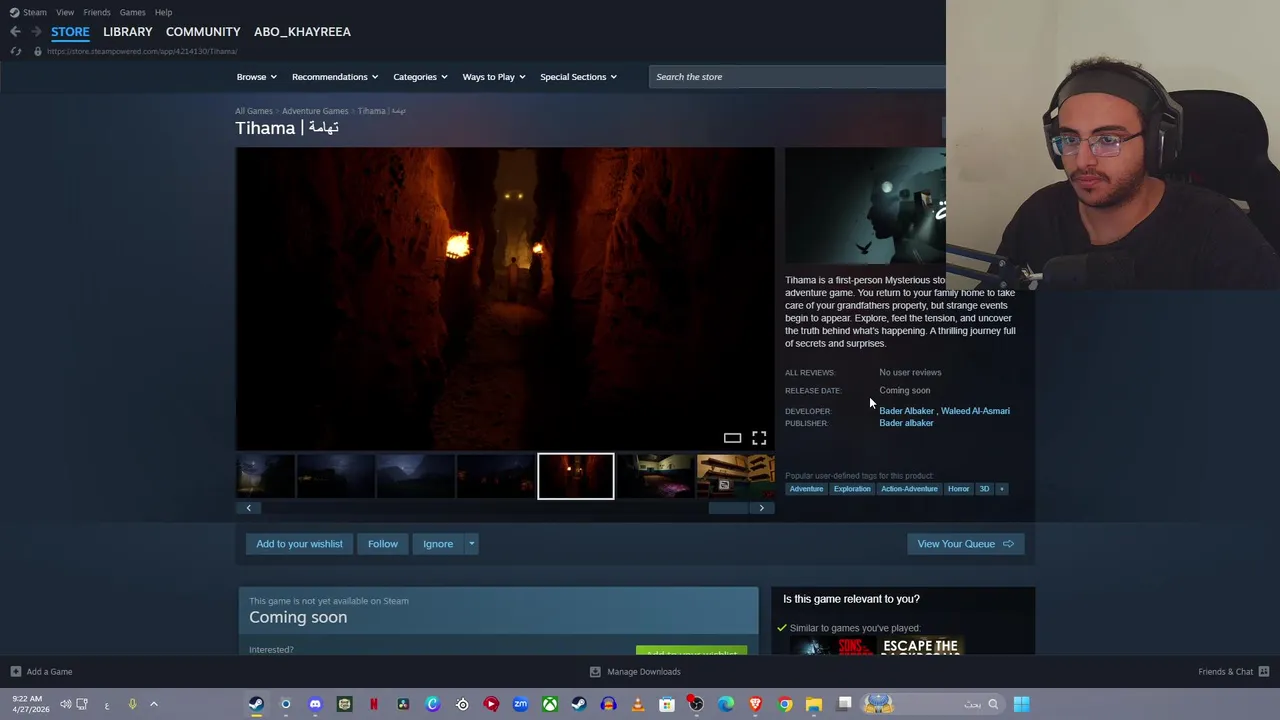Click Add to your wishlist button
The image size is (1280, 720).
click(299, 544)
